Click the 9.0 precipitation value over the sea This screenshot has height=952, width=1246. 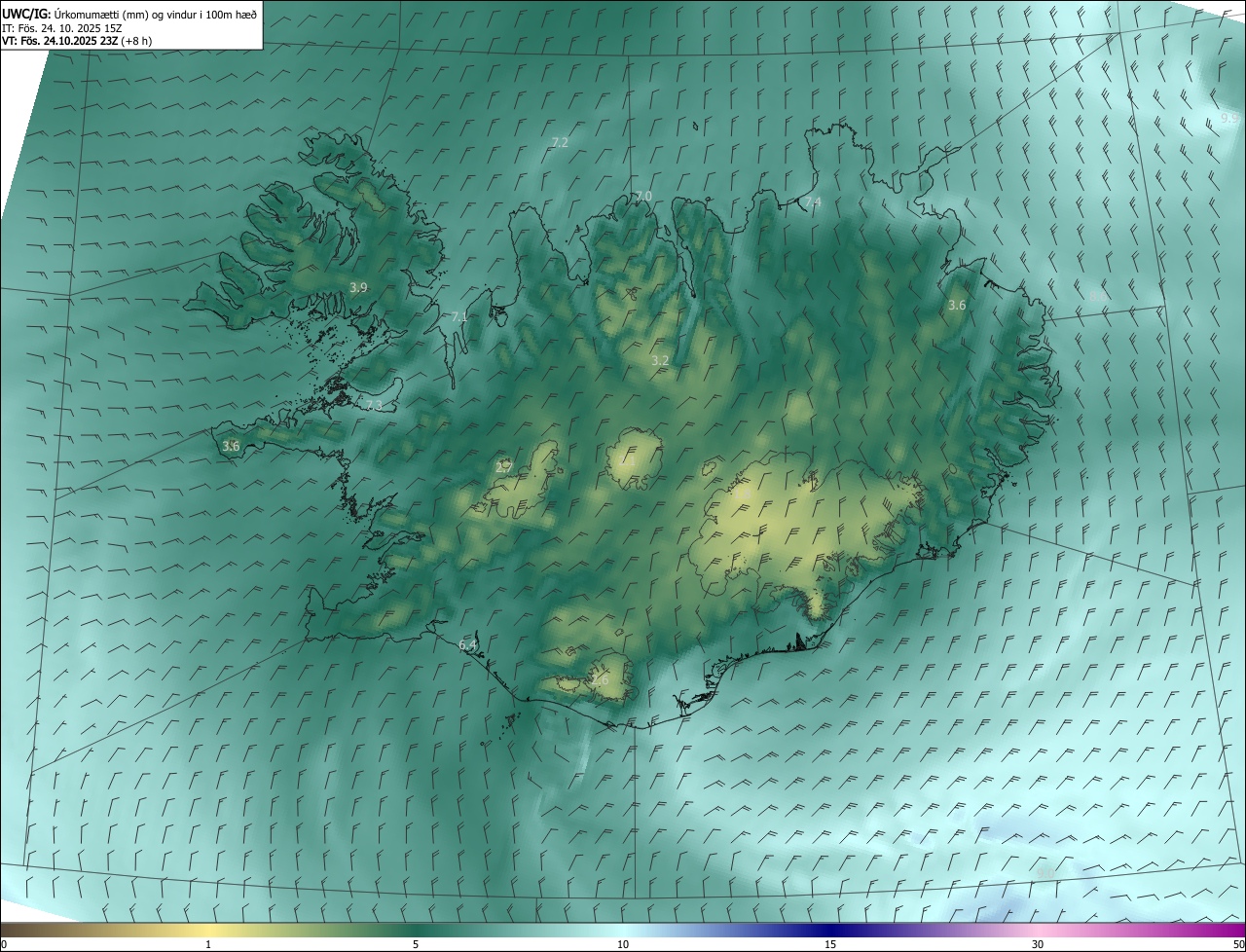pyautogui.click(x=1045, y=873)
